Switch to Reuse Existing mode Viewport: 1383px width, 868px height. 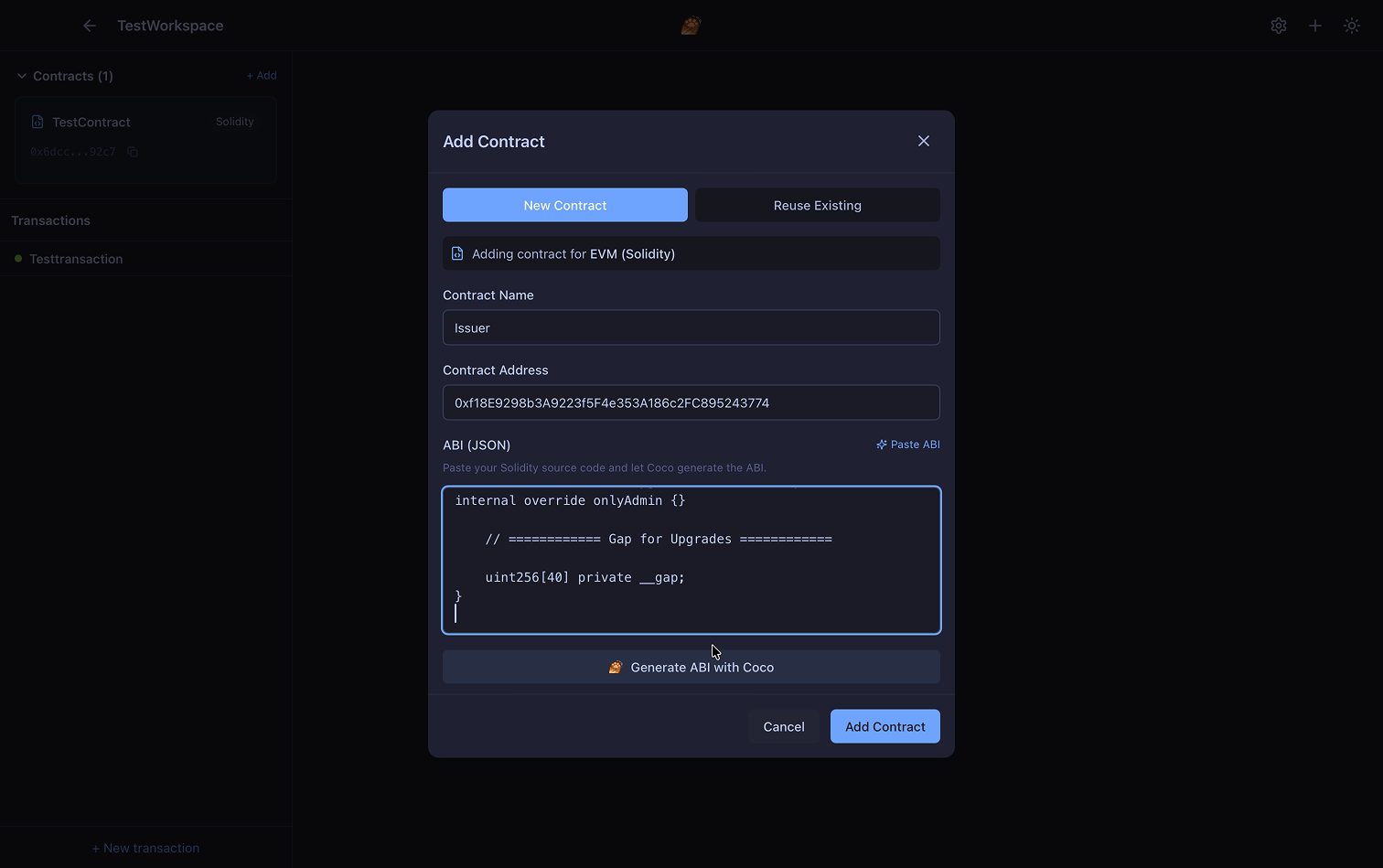pyautogui.click(x=817, y=205)
